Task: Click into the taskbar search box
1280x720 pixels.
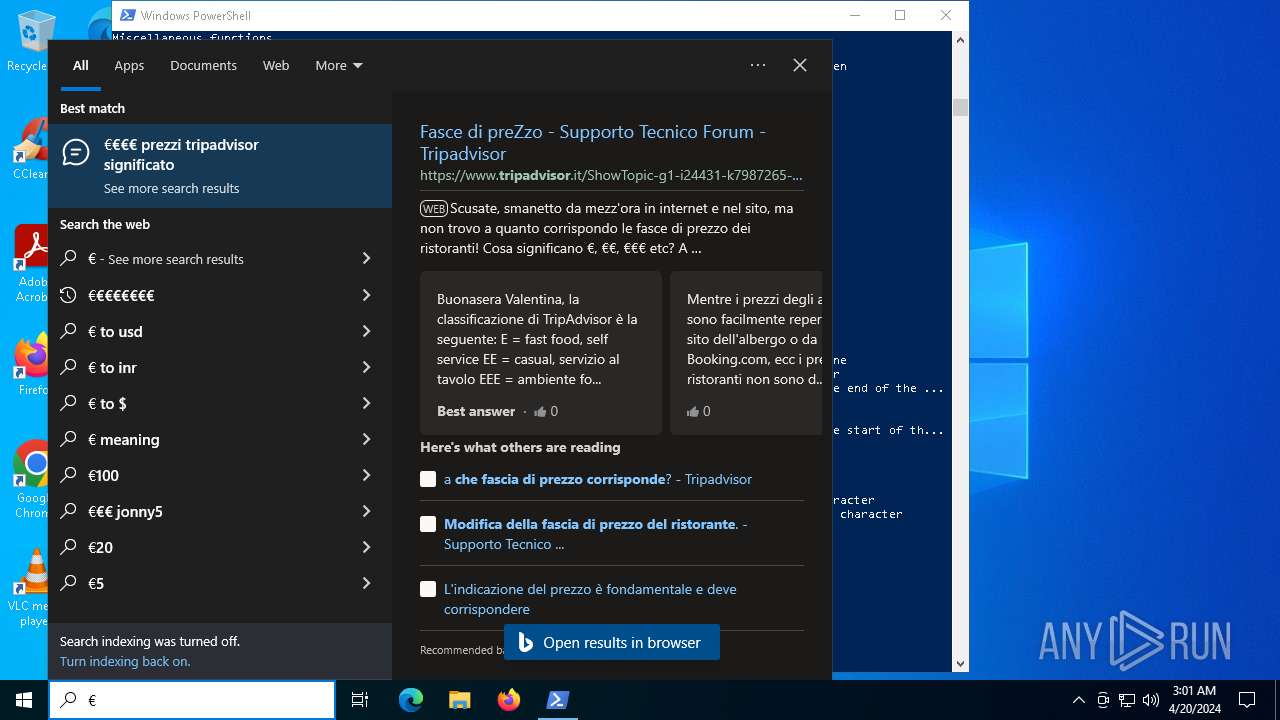Action: (x=192, y=700)
